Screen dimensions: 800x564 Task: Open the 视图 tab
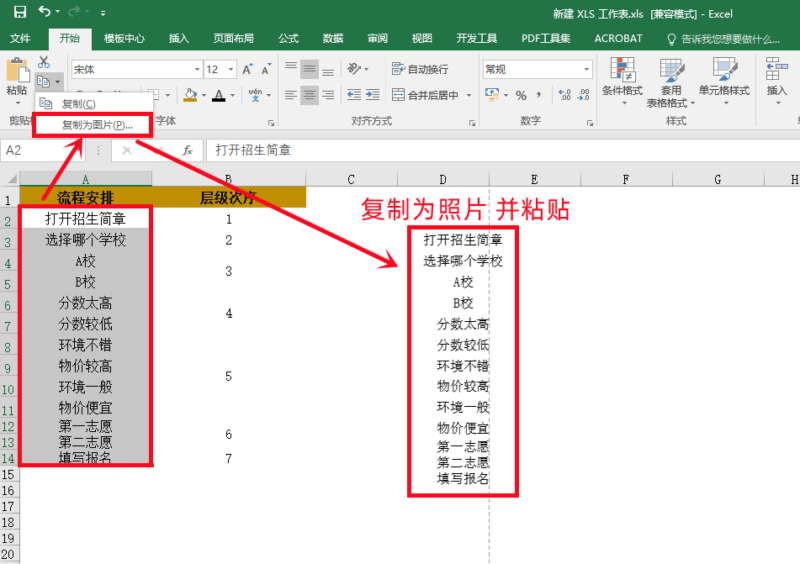422,38
